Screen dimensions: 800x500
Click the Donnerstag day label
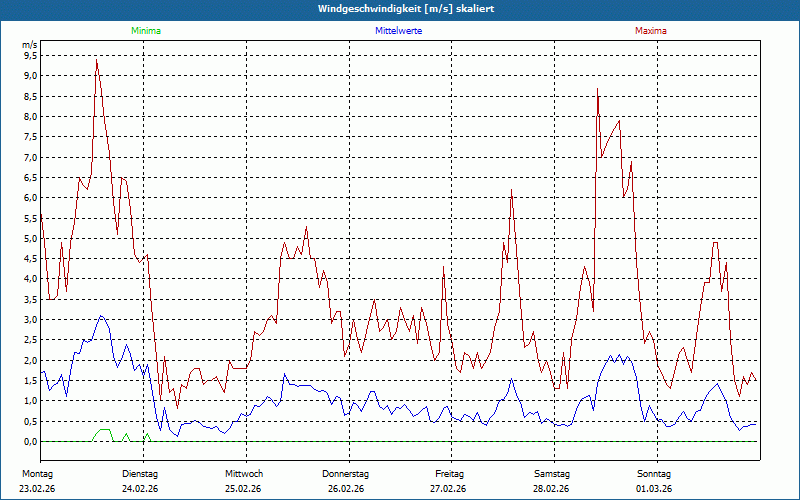(x=345, y=474)
